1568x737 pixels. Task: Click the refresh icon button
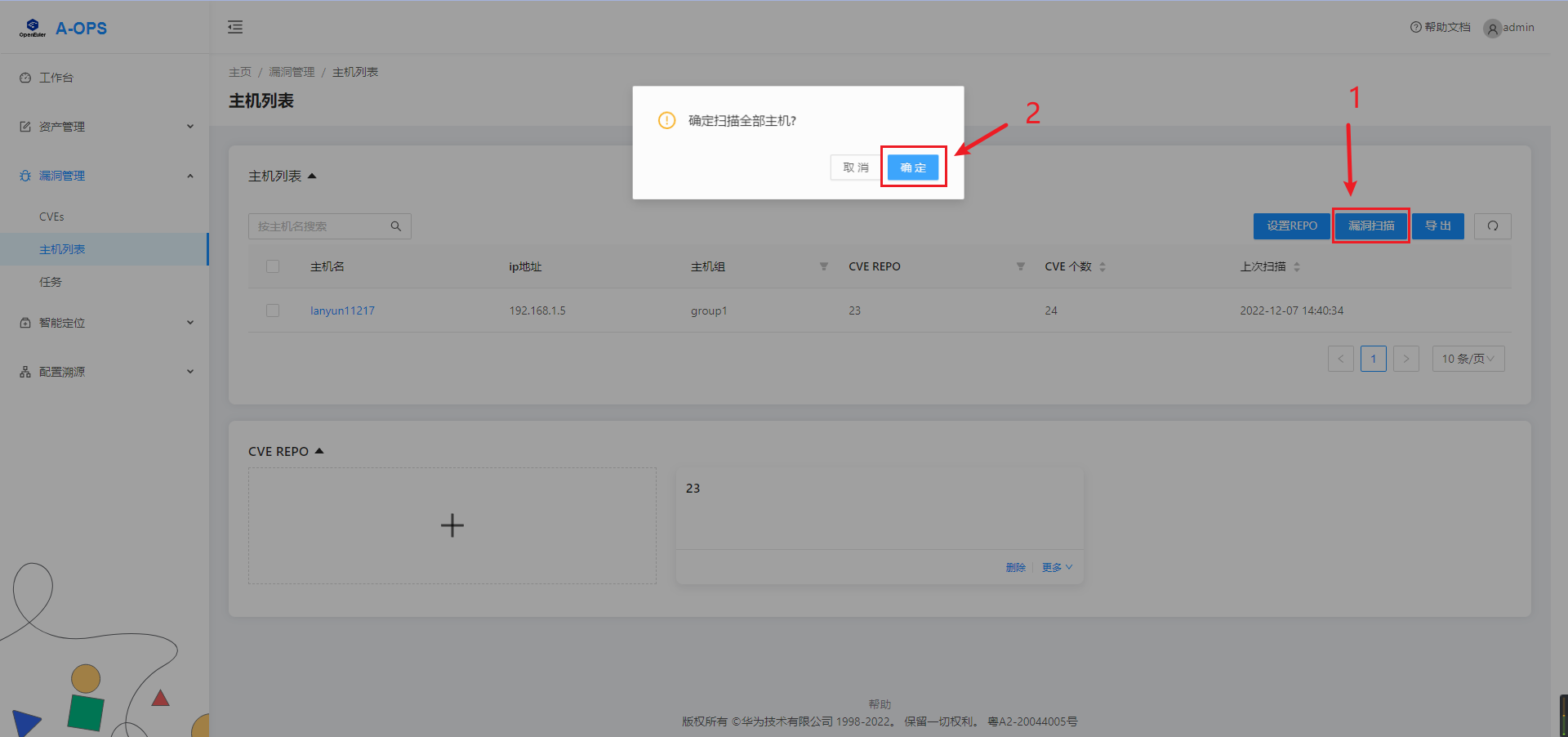[x=1492, y=226]
